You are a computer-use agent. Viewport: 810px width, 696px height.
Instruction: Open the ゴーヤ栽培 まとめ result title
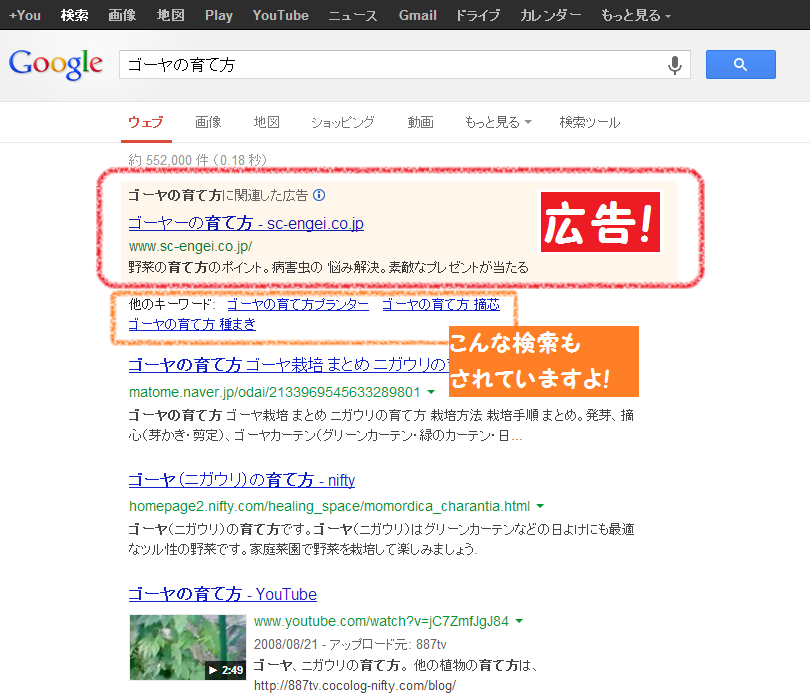click(288, 365)
